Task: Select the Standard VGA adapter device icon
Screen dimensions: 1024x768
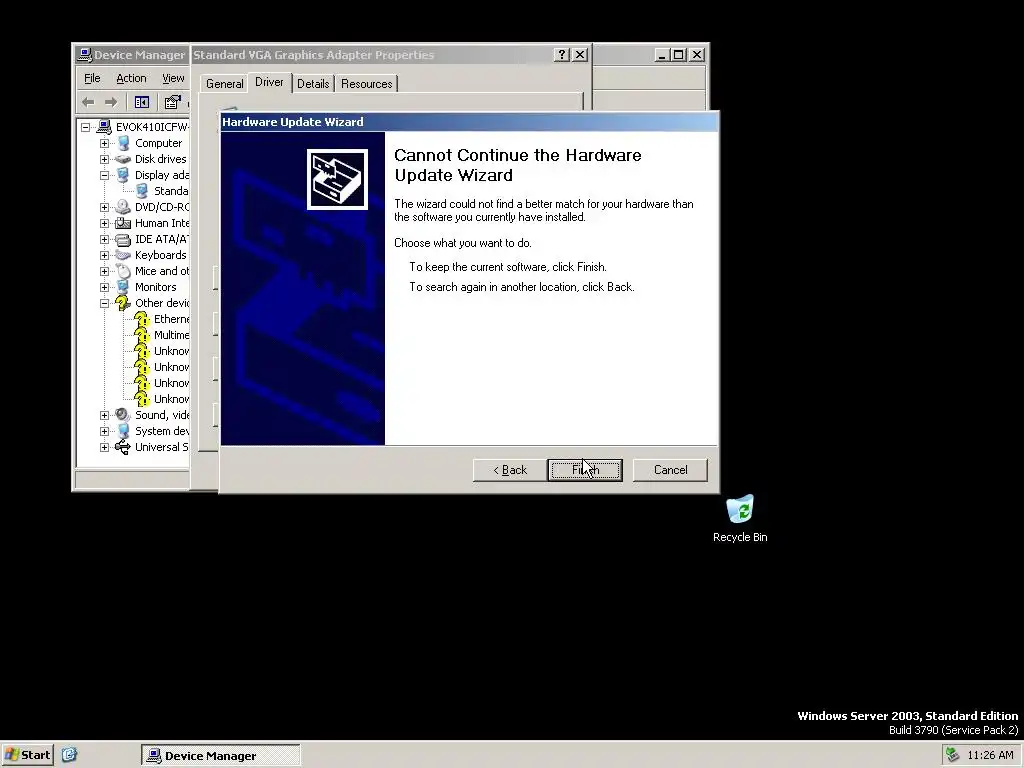Action: click(142, 191)
